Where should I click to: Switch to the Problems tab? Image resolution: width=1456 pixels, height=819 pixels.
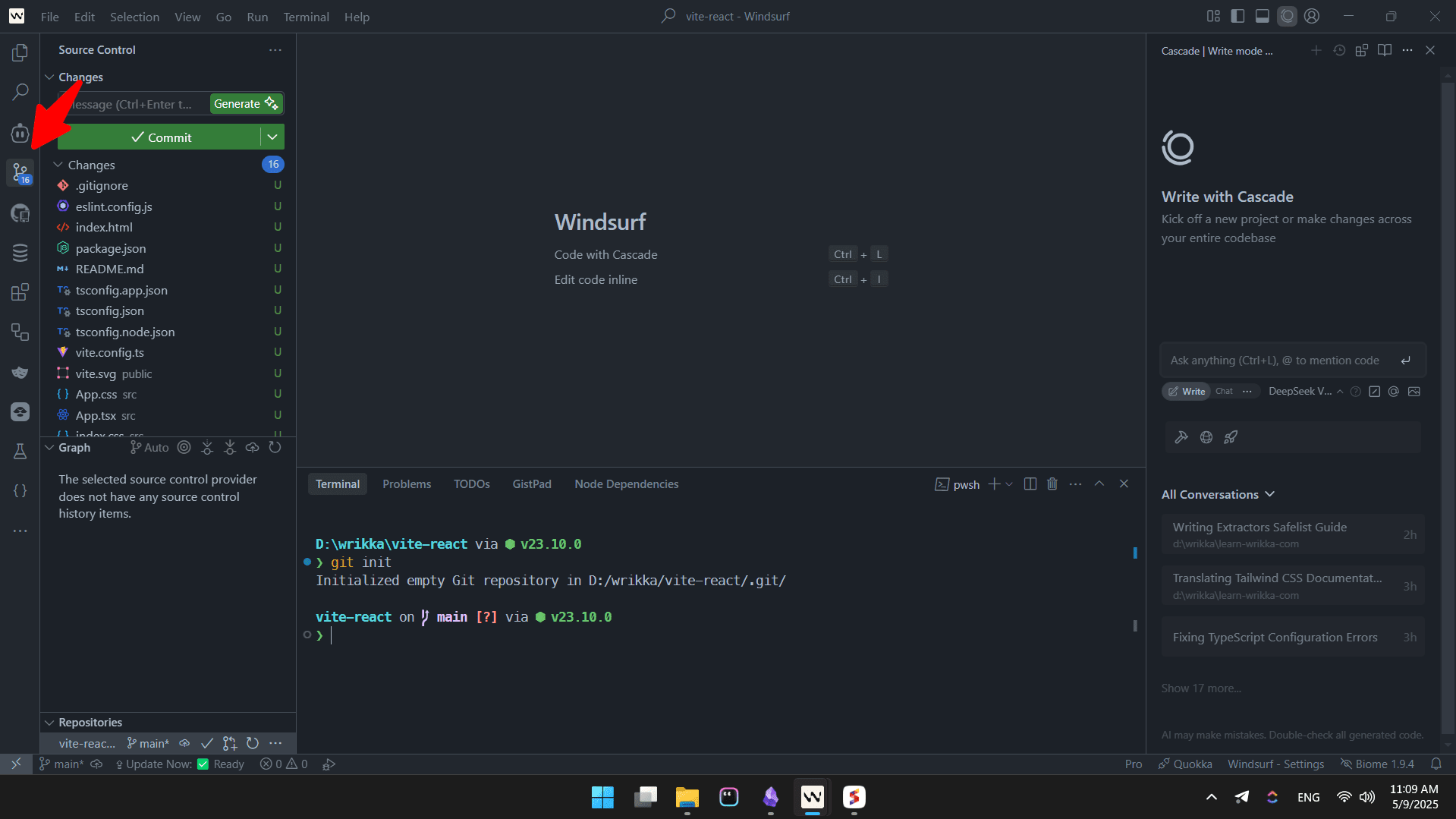point(407,484)
